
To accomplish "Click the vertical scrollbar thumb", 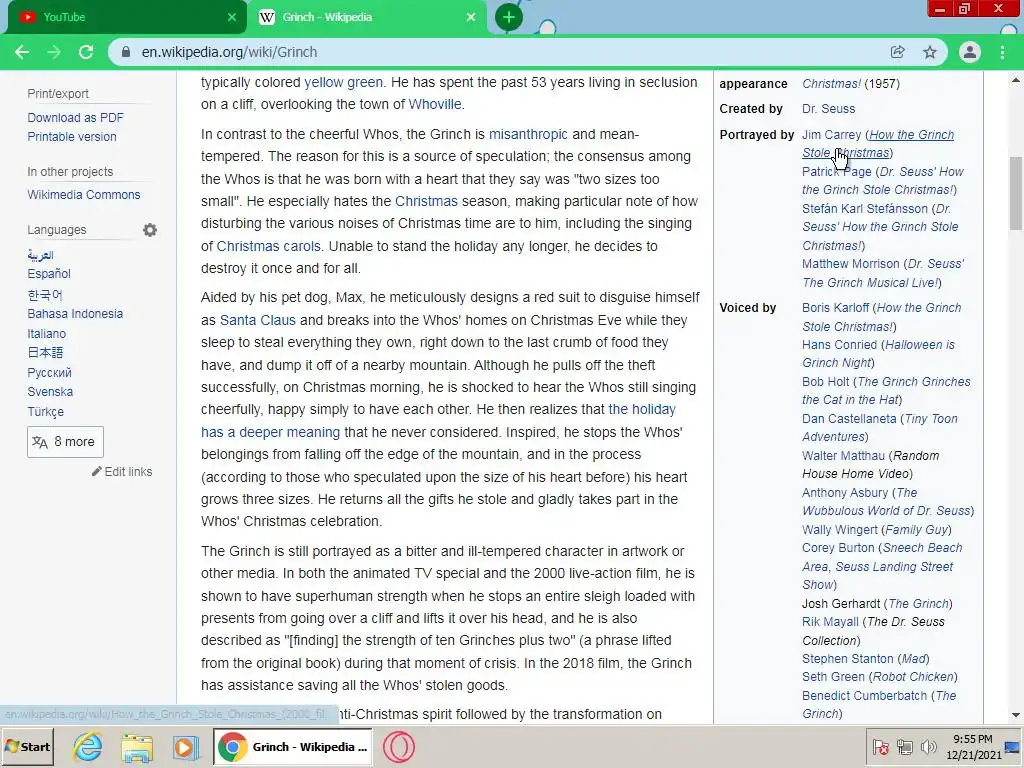I will point(1016,193).
